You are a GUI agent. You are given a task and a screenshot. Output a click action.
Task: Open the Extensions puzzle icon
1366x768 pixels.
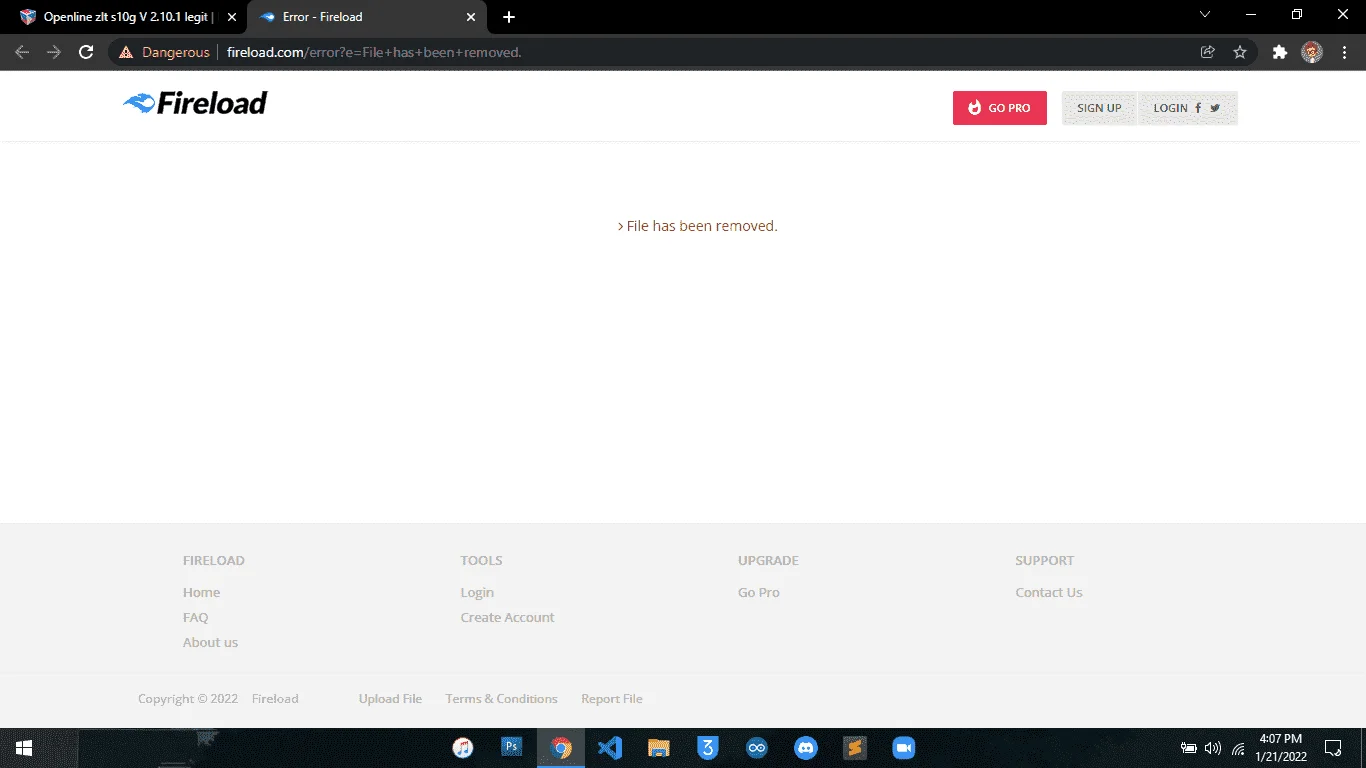coord(1280,52)
